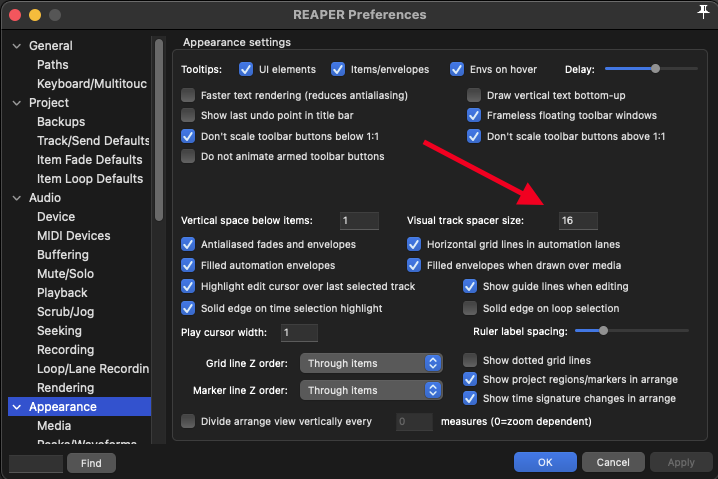Open Grid line Z order dropdown

(x=371, y=363)
